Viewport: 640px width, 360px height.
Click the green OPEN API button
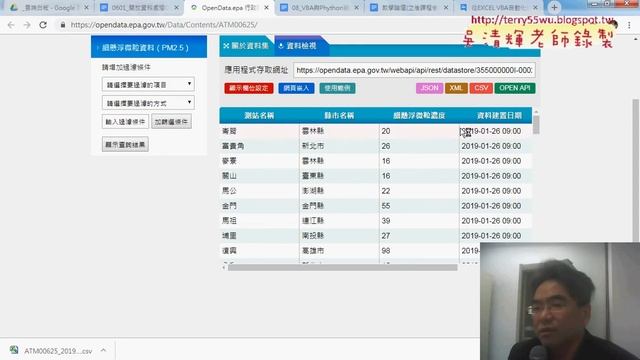[515, 88]
